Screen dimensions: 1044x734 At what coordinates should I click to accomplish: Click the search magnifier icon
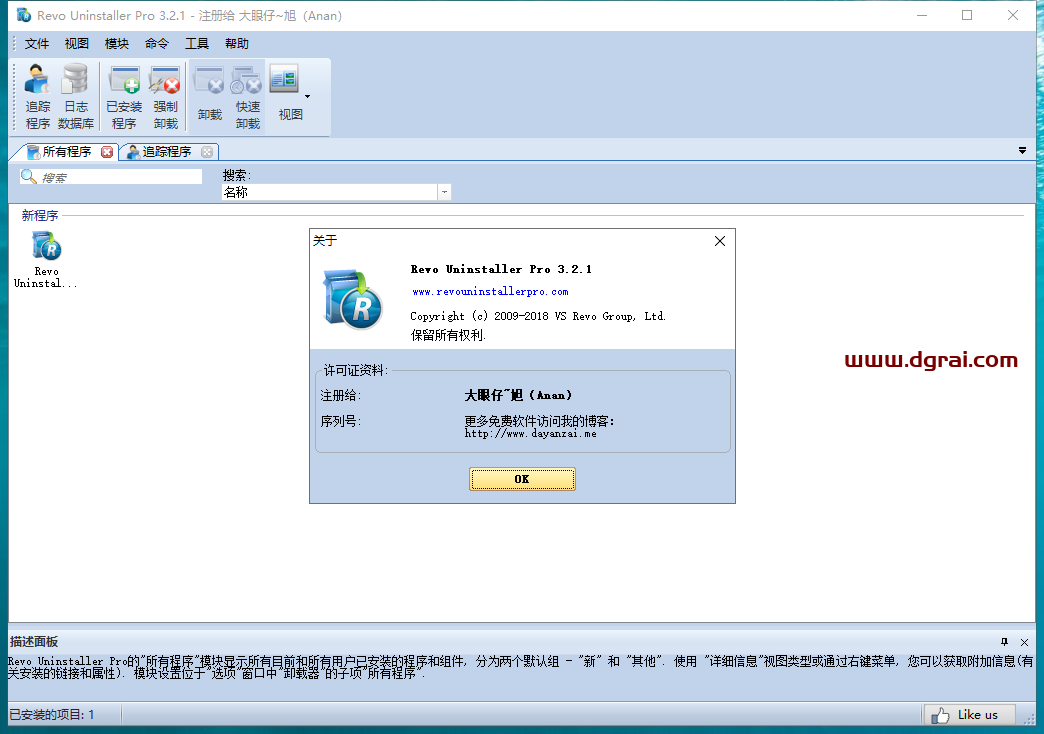27,176
